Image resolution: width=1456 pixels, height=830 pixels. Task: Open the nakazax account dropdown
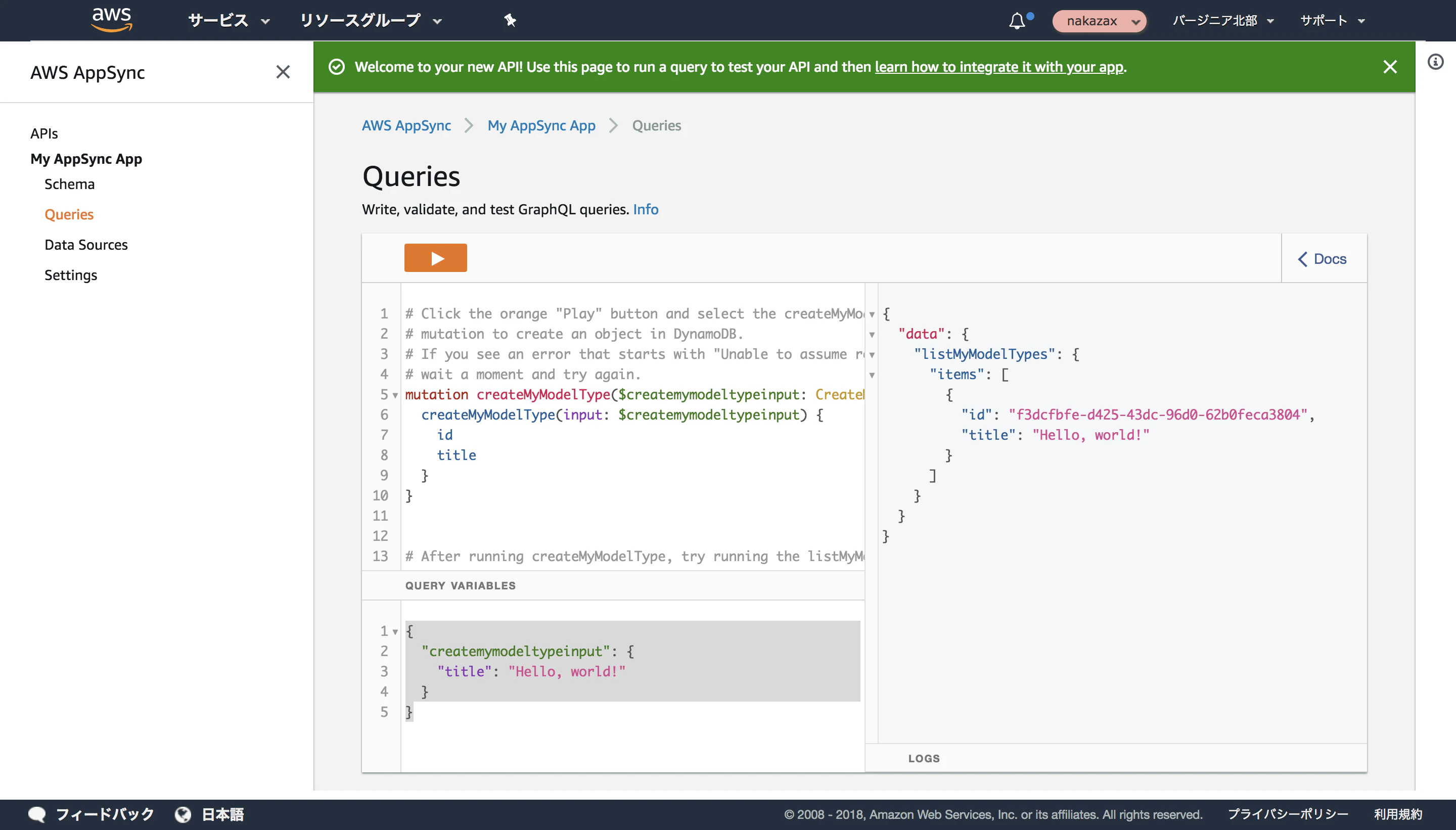pos(1099,21)
